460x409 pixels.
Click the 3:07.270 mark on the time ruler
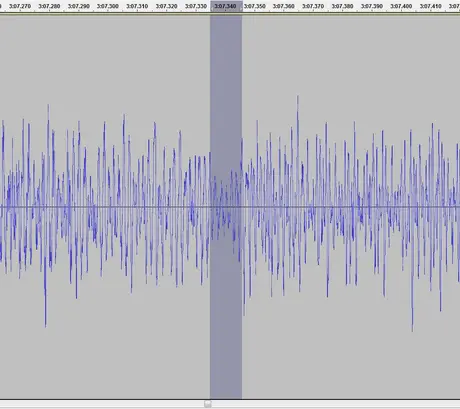tap(20, 6)
